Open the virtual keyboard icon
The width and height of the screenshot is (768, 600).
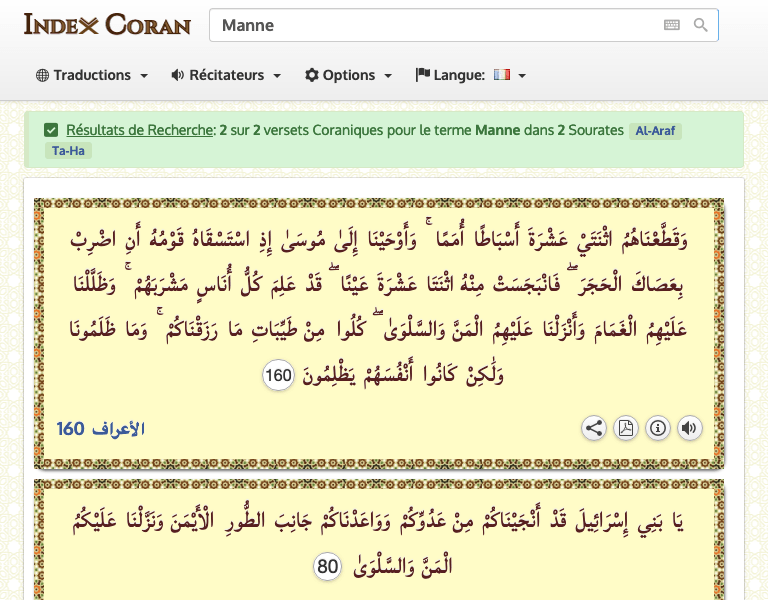671,25
